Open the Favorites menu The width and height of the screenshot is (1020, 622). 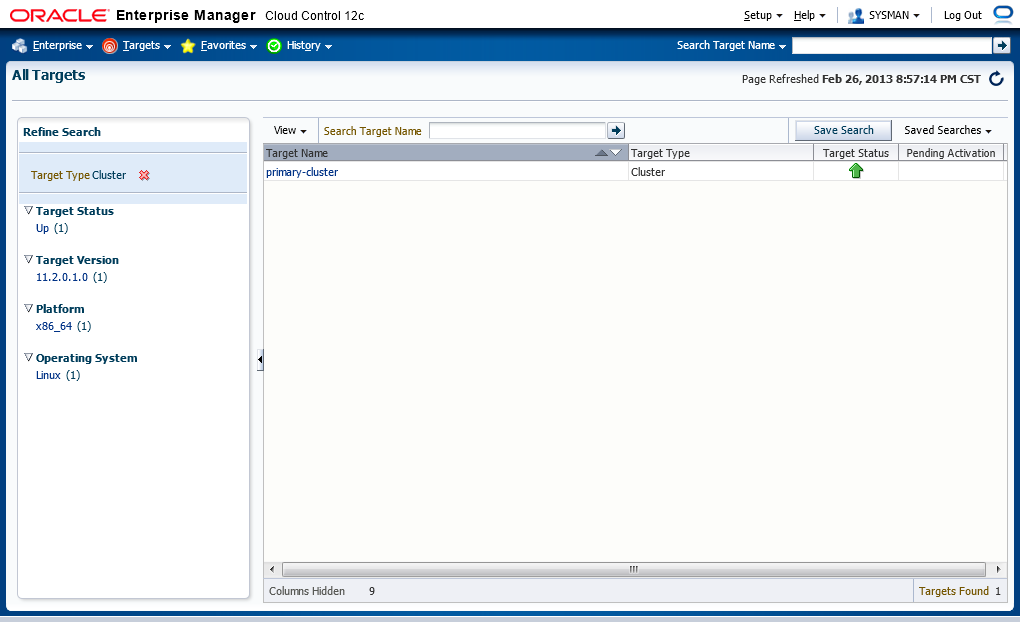[x=228, y=46]
